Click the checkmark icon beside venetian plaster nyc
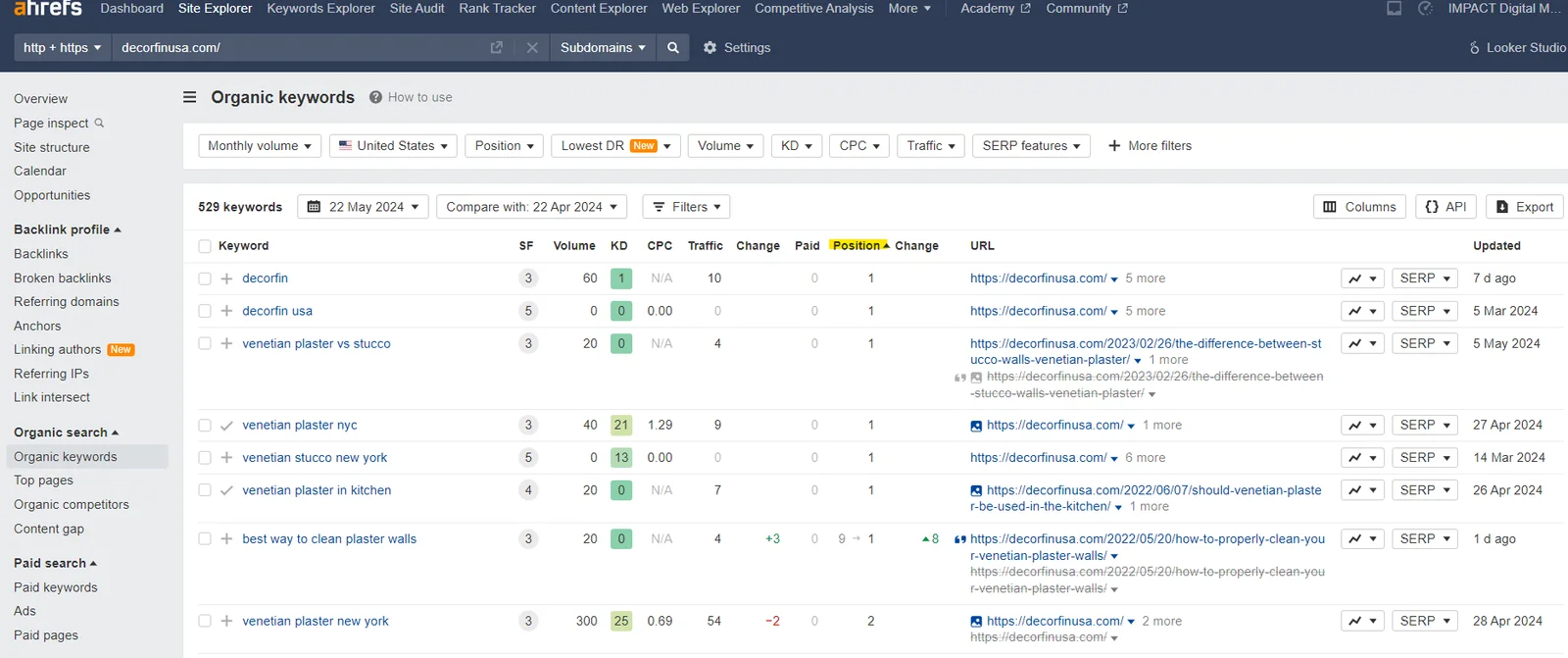The width and height of the screenshot is (1568, 658). [x=226, y=426]
